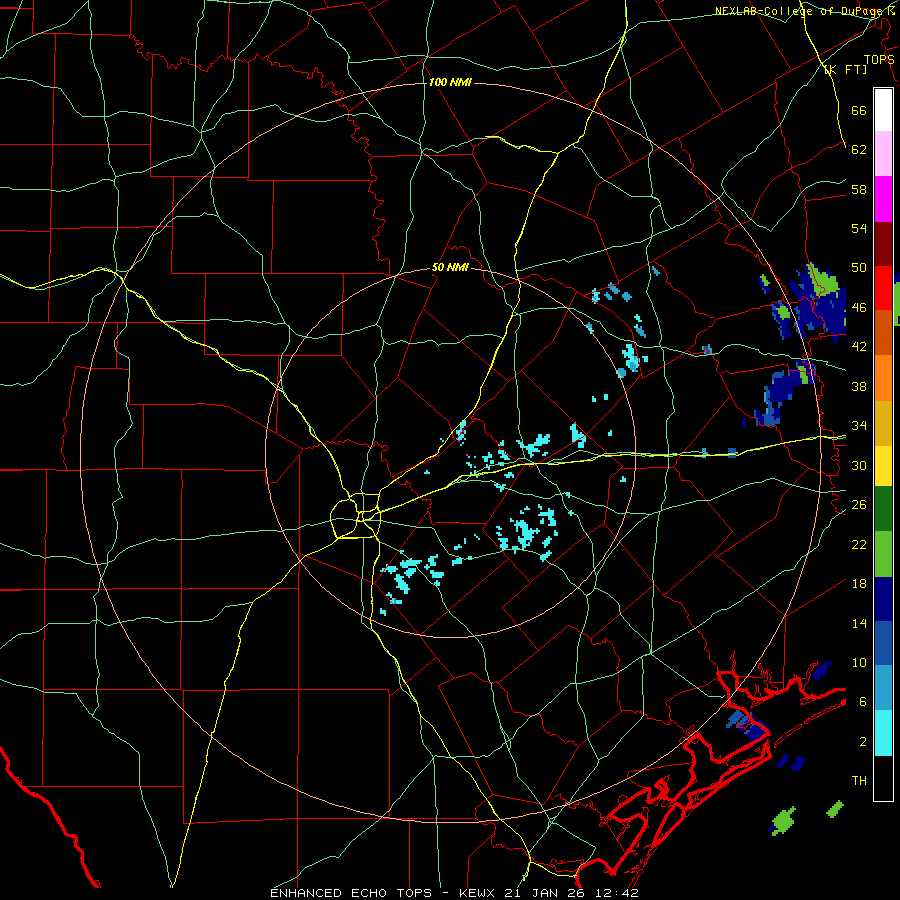
Task: Click the 2 legend value
Action: click(862, 742)
